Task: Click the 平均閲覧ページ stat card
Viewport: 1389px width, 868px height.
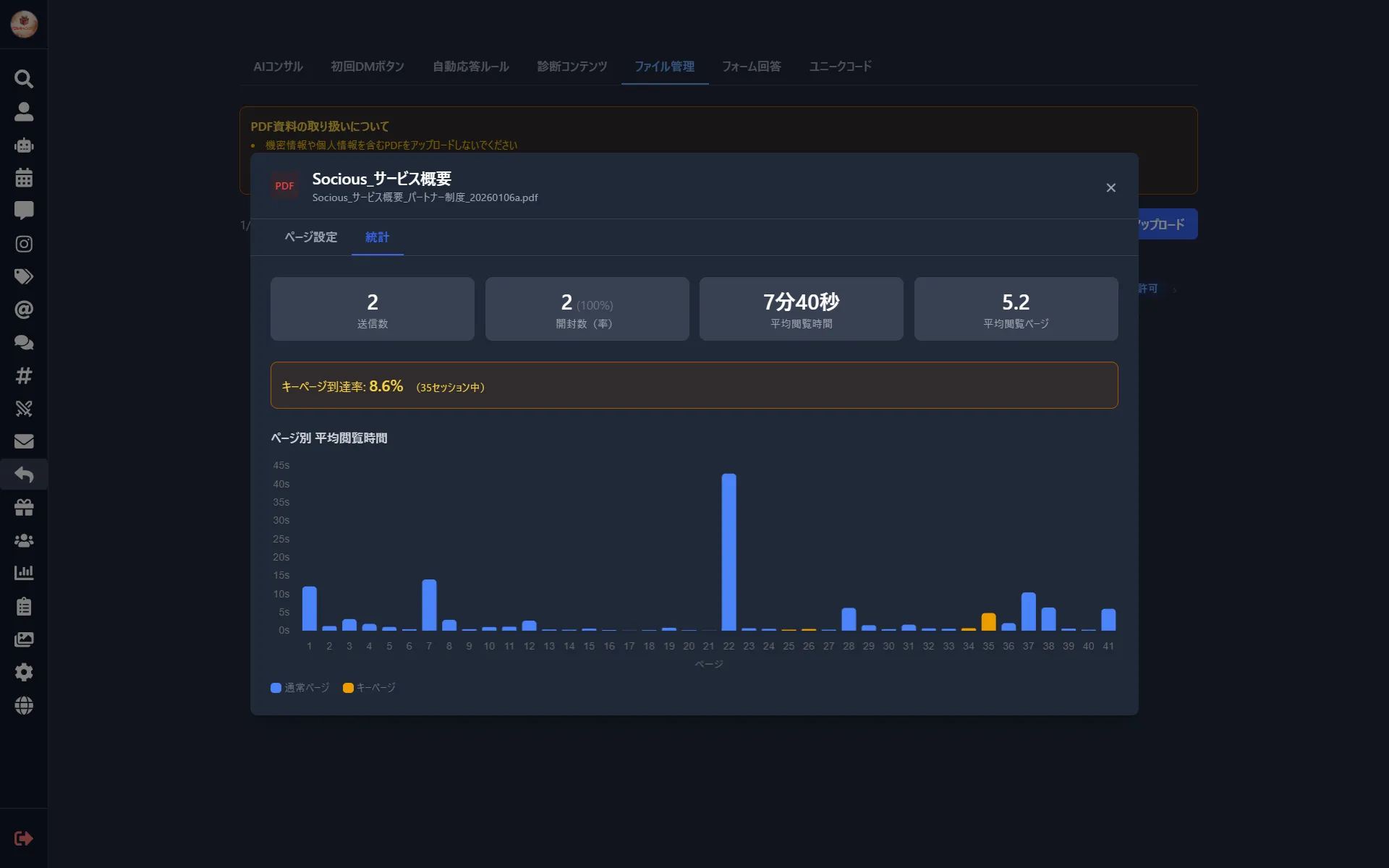Action: [1016, 309]
